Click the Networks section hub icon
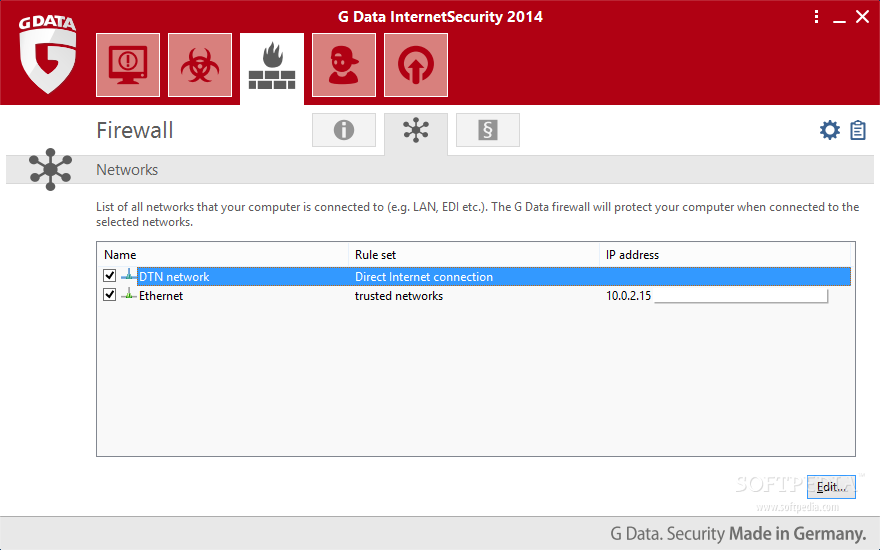 (x=51, y=169)
